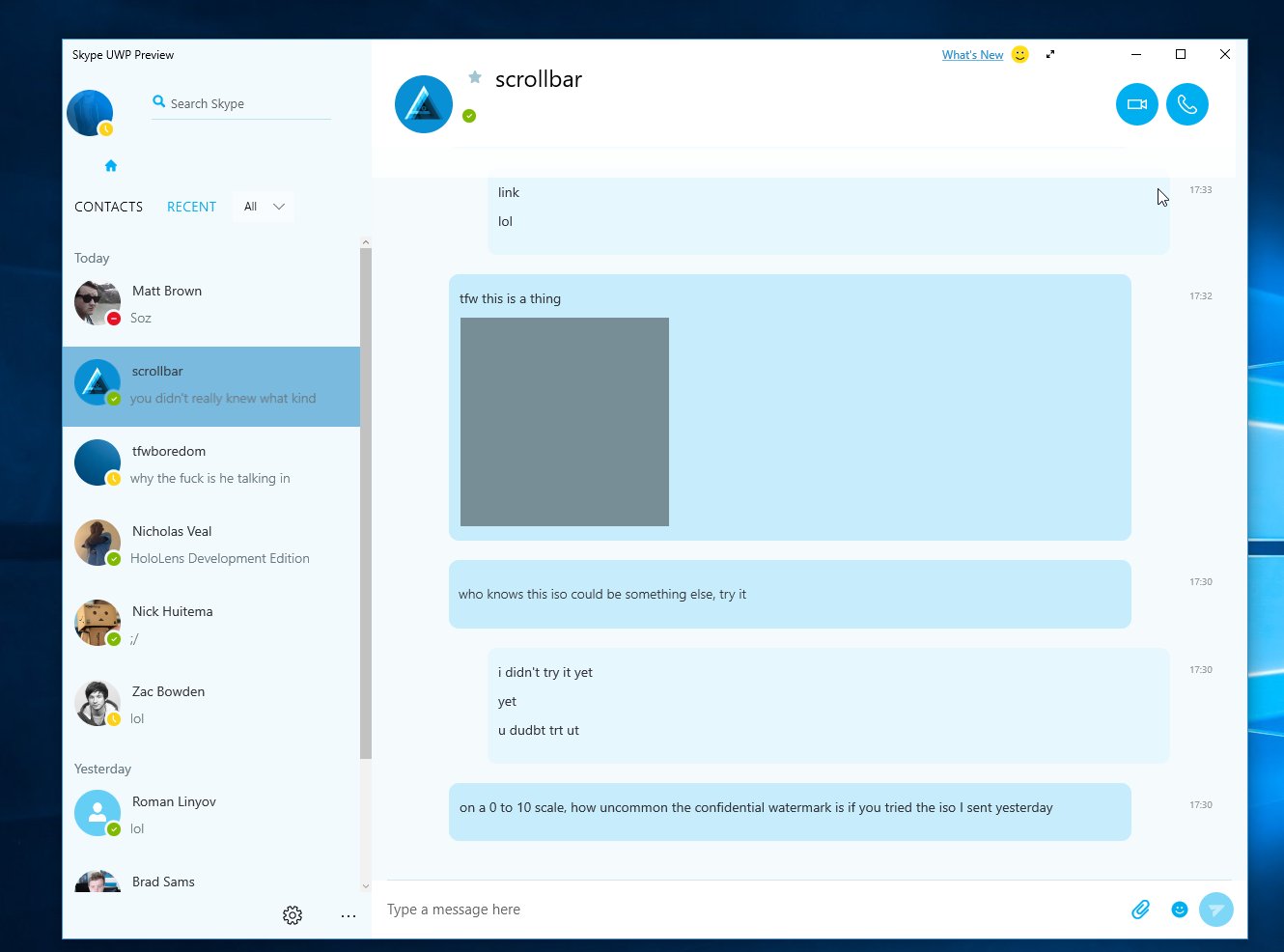Start a video call with scrollbar

pyautogui.click(x=1136, y=104)
